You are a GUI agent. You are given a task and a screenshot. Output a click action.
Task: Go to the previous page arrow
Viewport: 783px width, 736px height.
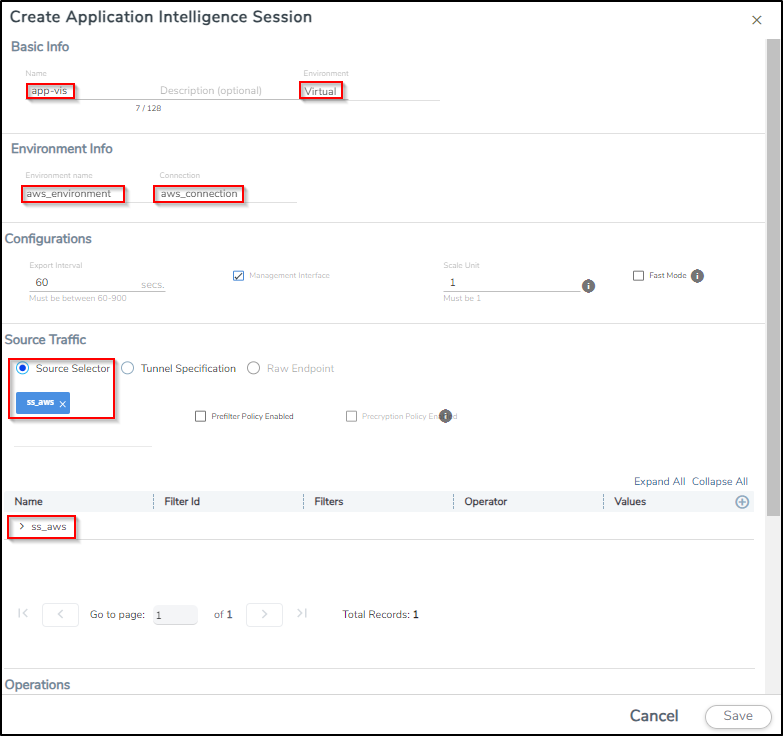[x=60, y=614]
